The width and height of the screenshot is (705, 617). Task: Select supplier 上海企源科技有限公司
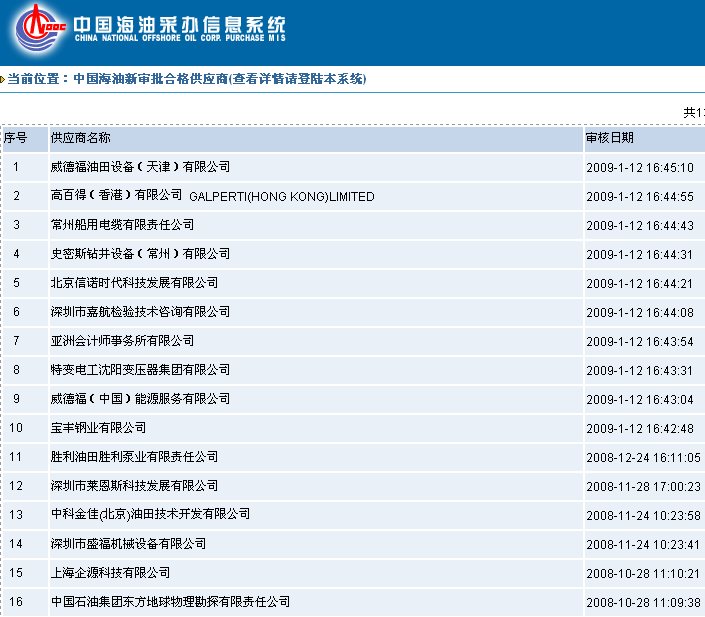click(x=111, y=572)
